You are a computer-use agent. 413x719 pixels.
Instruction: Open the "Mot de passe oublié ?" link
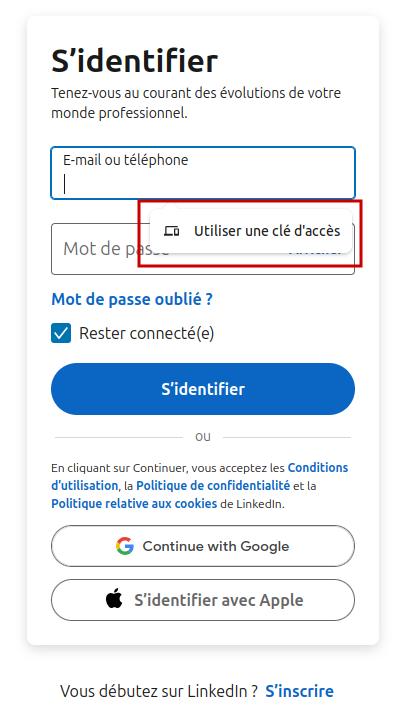pyautogui.click(x=132, y=299)
